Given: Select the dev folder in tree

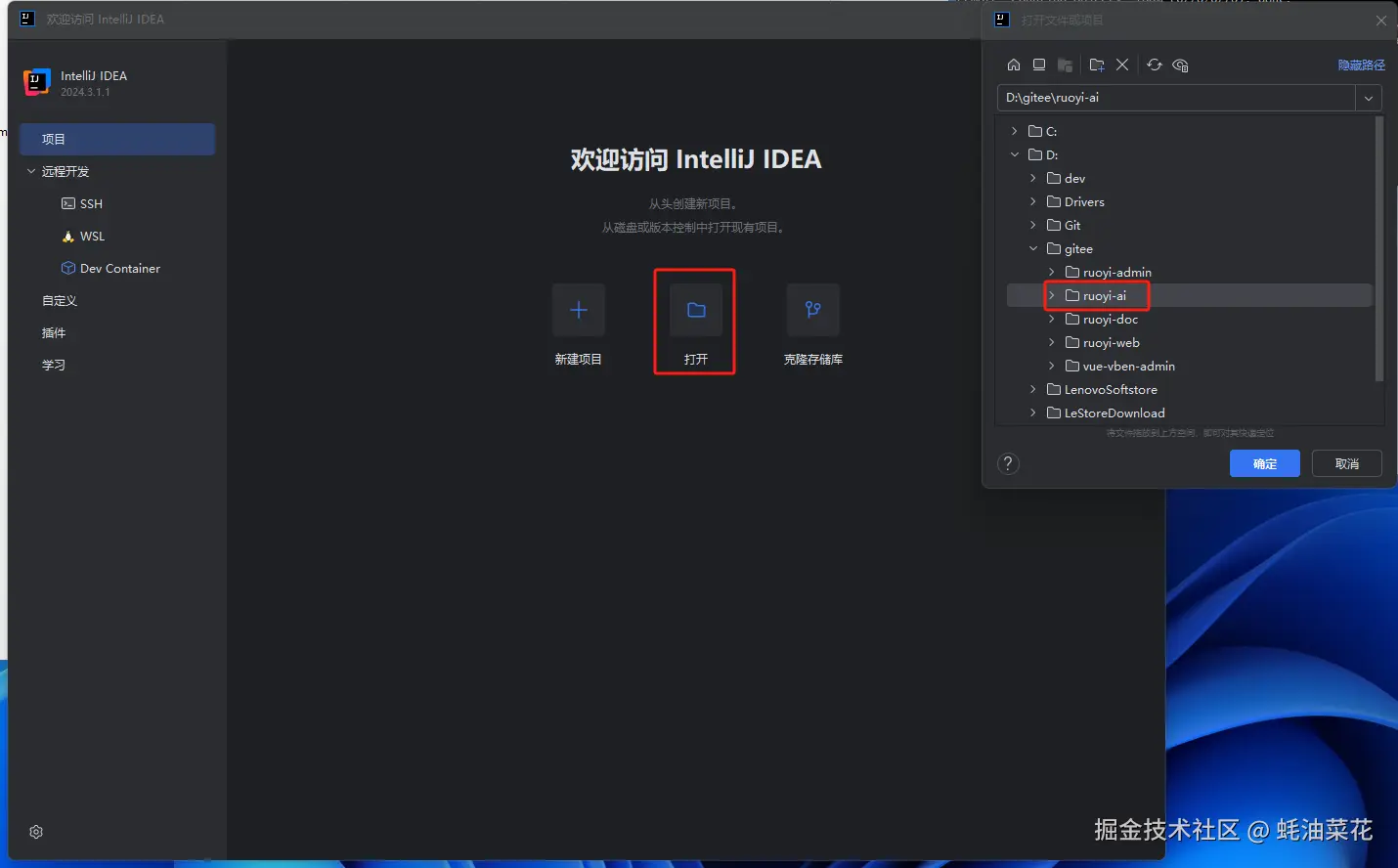Looking at the screenshot, I should 1066,178.
